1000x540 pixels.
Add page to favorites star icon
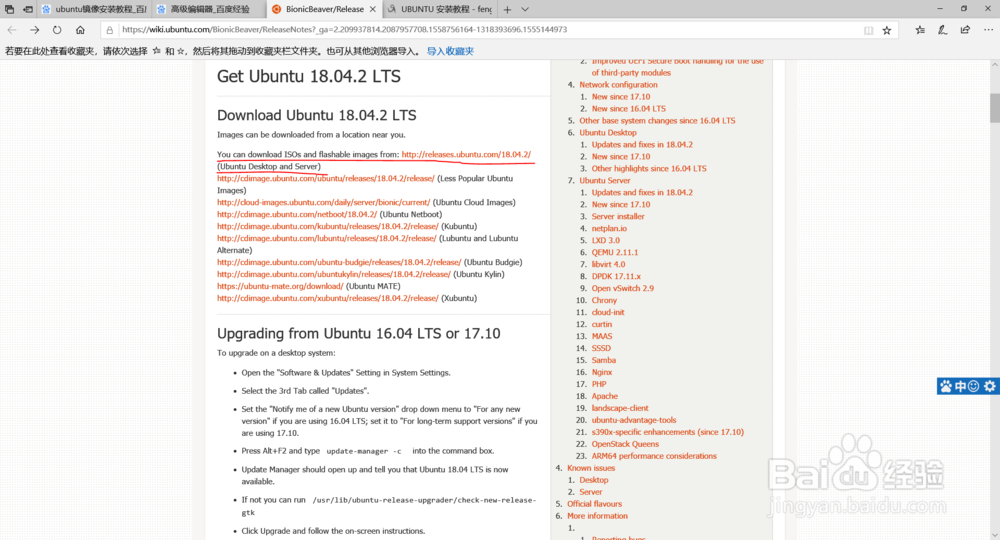pos(886,30)
